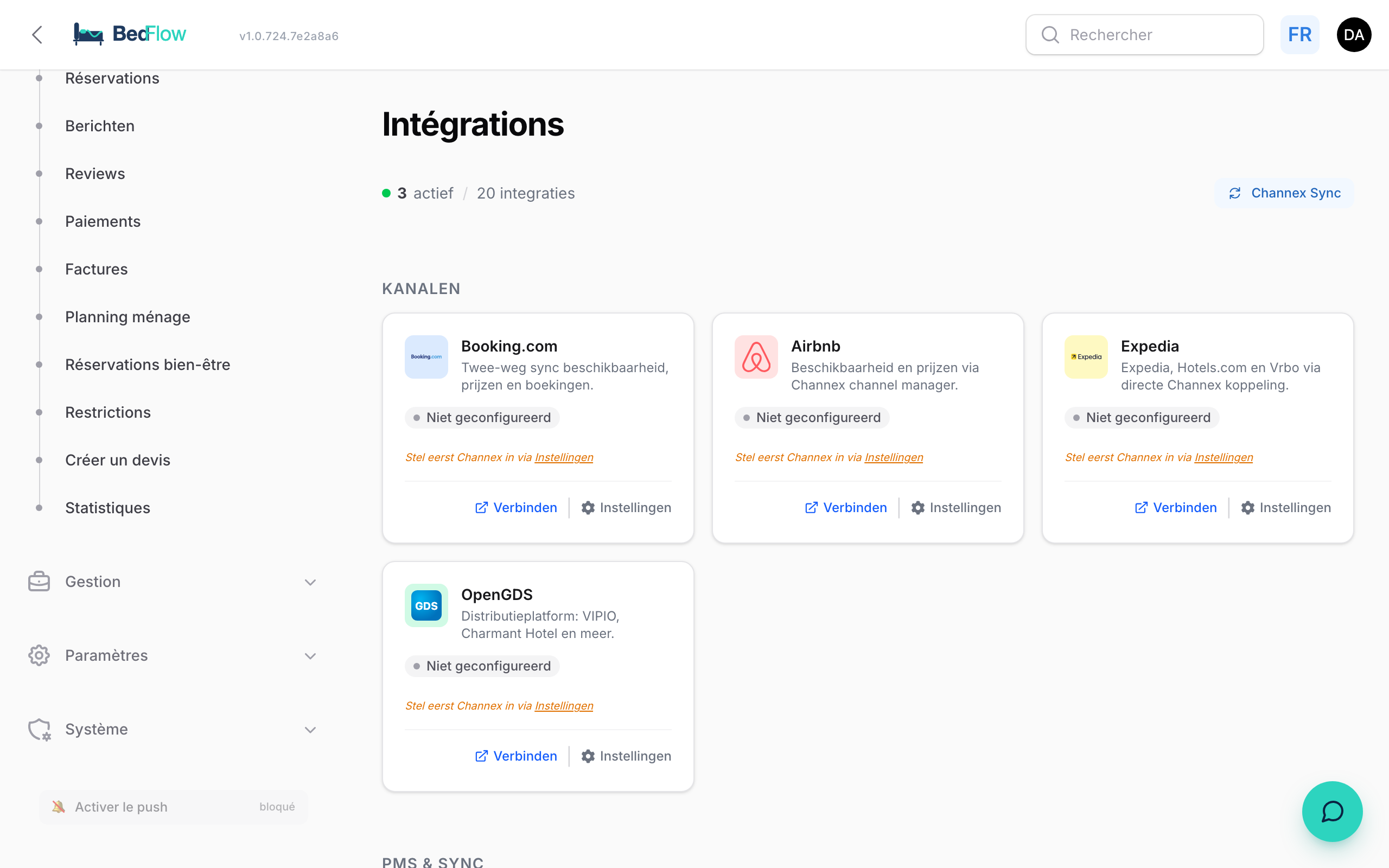Open the chat support bubble
The width and height of the screenshot is (1389, 868).
point(1331,811)
